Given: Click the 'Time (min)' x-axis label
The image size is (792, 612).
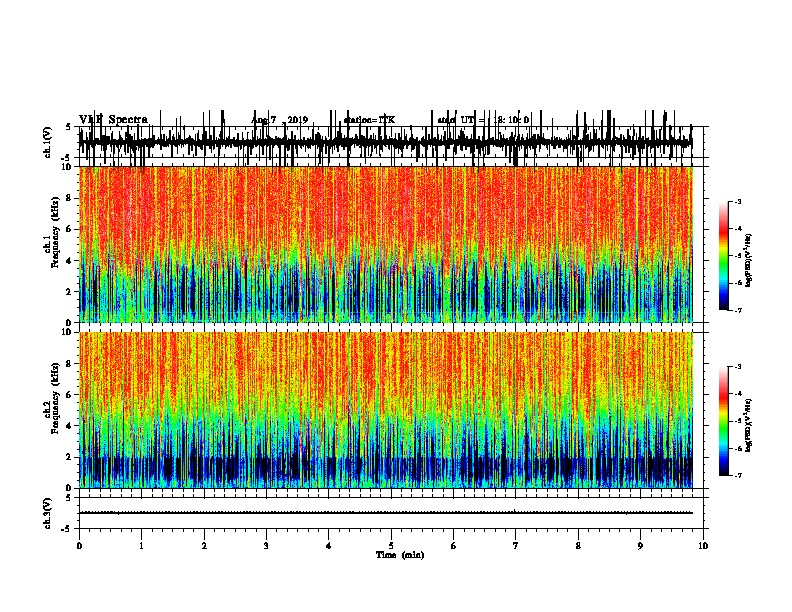Looking at the screenshot, I should pyautogui.click(x=400, y=555).
